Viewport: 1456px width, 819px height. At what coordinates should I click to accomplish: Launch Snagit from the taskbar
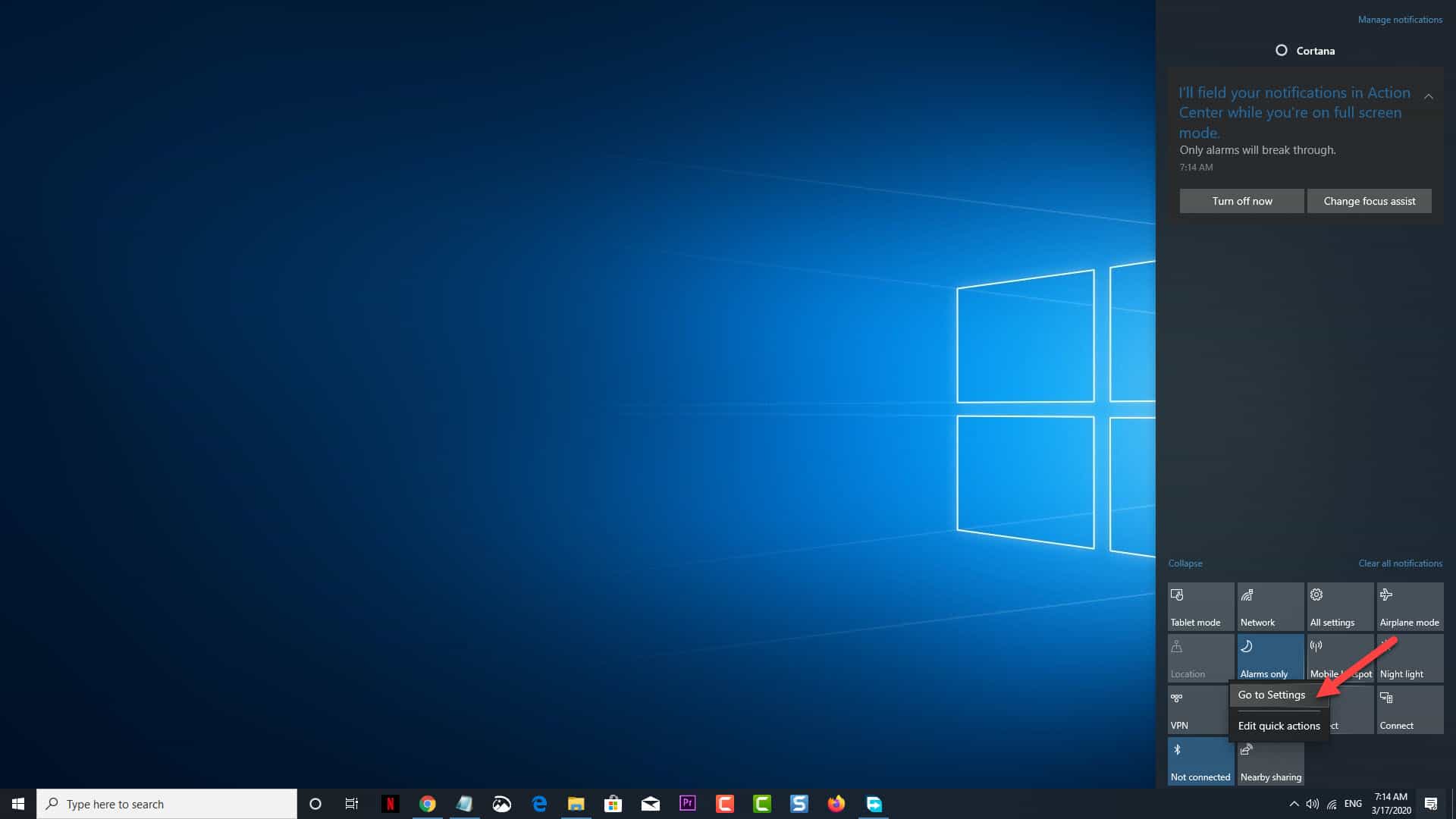tap(799, 804)
